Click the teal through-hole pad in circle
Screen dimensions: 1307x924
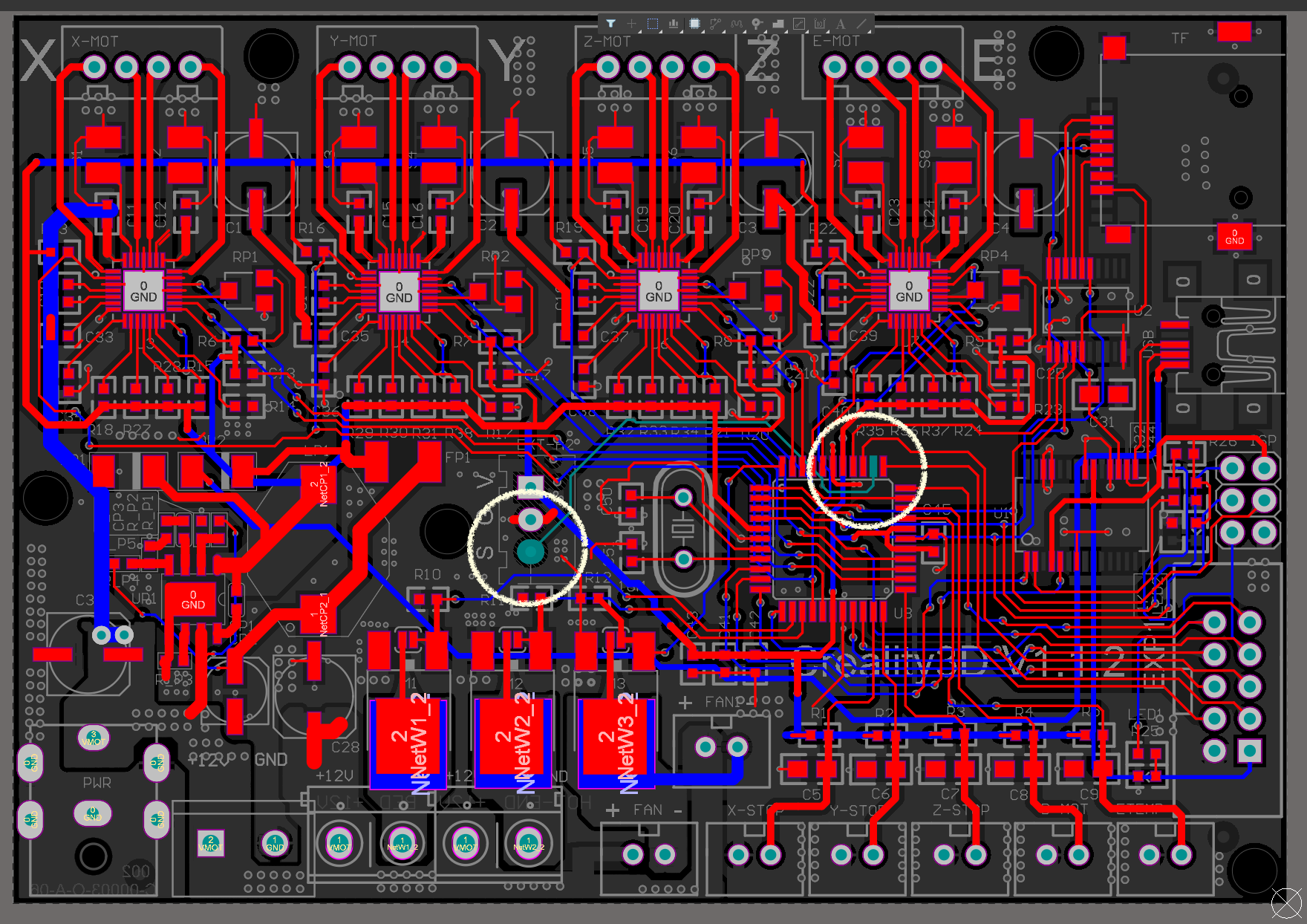tap(530, 551)
